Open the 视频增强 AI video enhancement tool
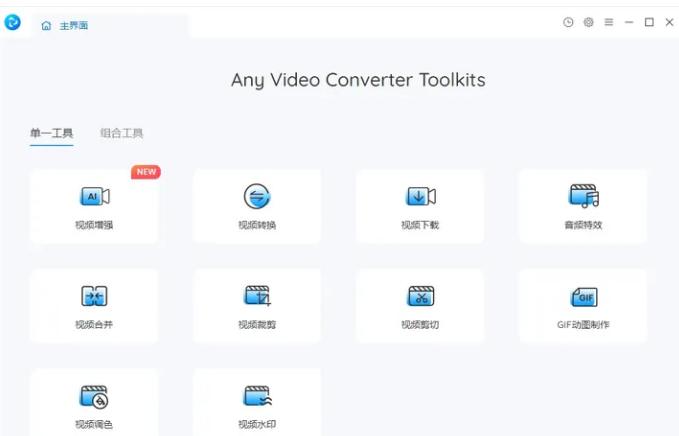This screenshot has width=679, height=436. pyautogui.click(x=94, y=206)
